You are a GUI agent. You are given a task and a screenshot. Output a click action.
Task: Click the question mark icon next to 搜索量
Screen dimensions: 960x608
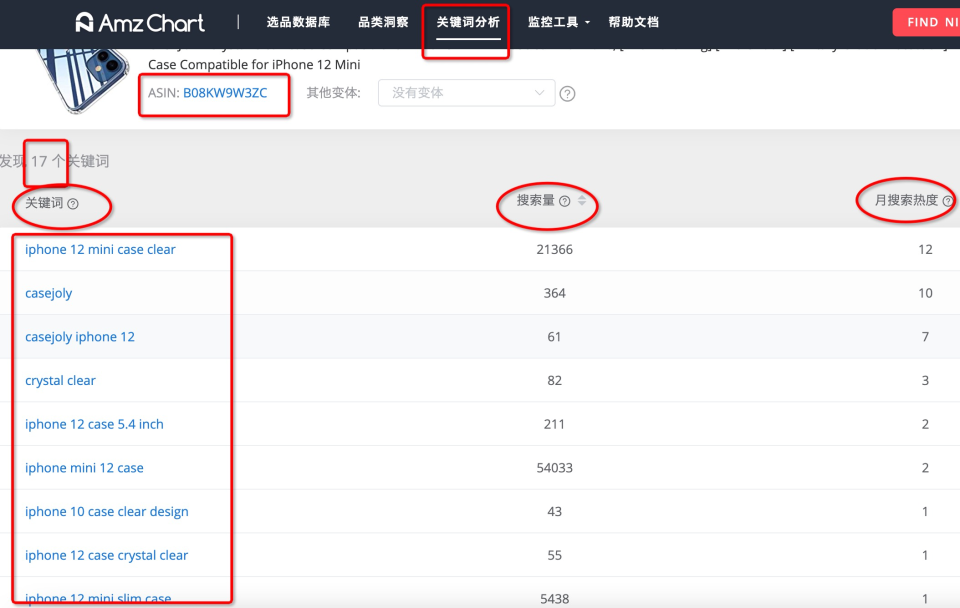point(565,200)
